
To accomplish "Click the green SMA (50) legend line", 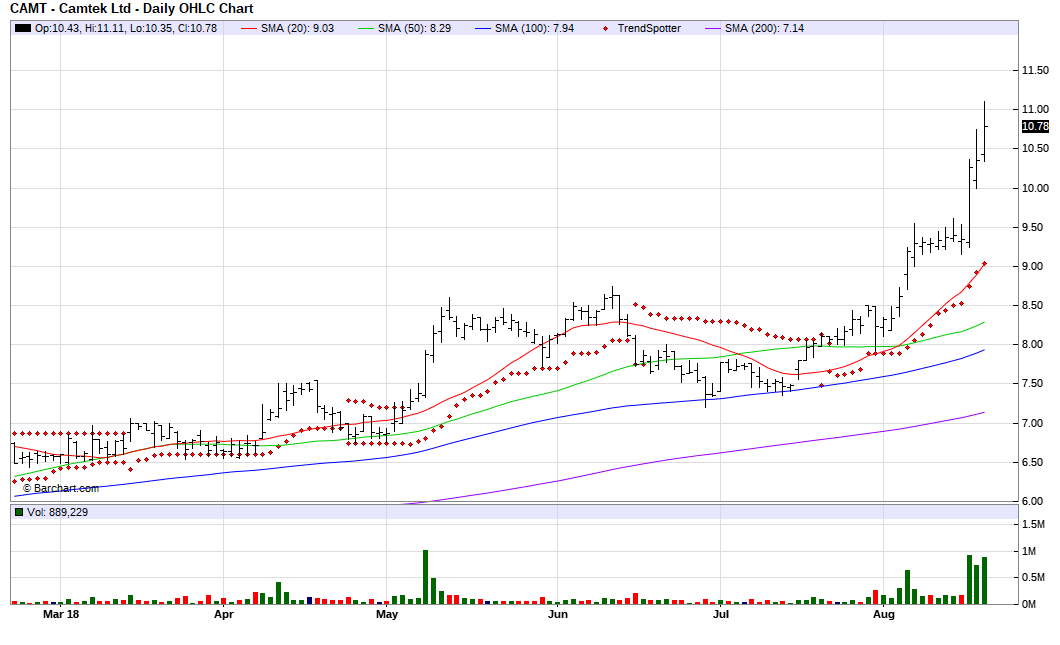I will pyautogui.click(x=366, y=28).
